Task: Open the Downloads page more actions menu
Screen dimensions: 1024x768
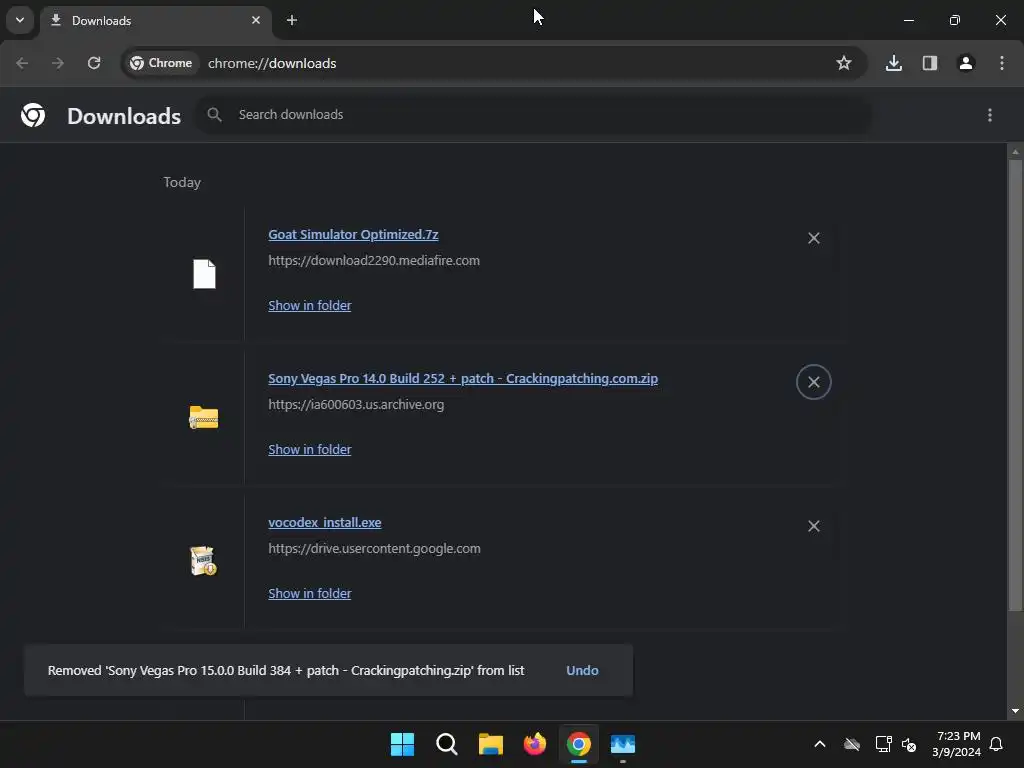Action: coord(990,116)
